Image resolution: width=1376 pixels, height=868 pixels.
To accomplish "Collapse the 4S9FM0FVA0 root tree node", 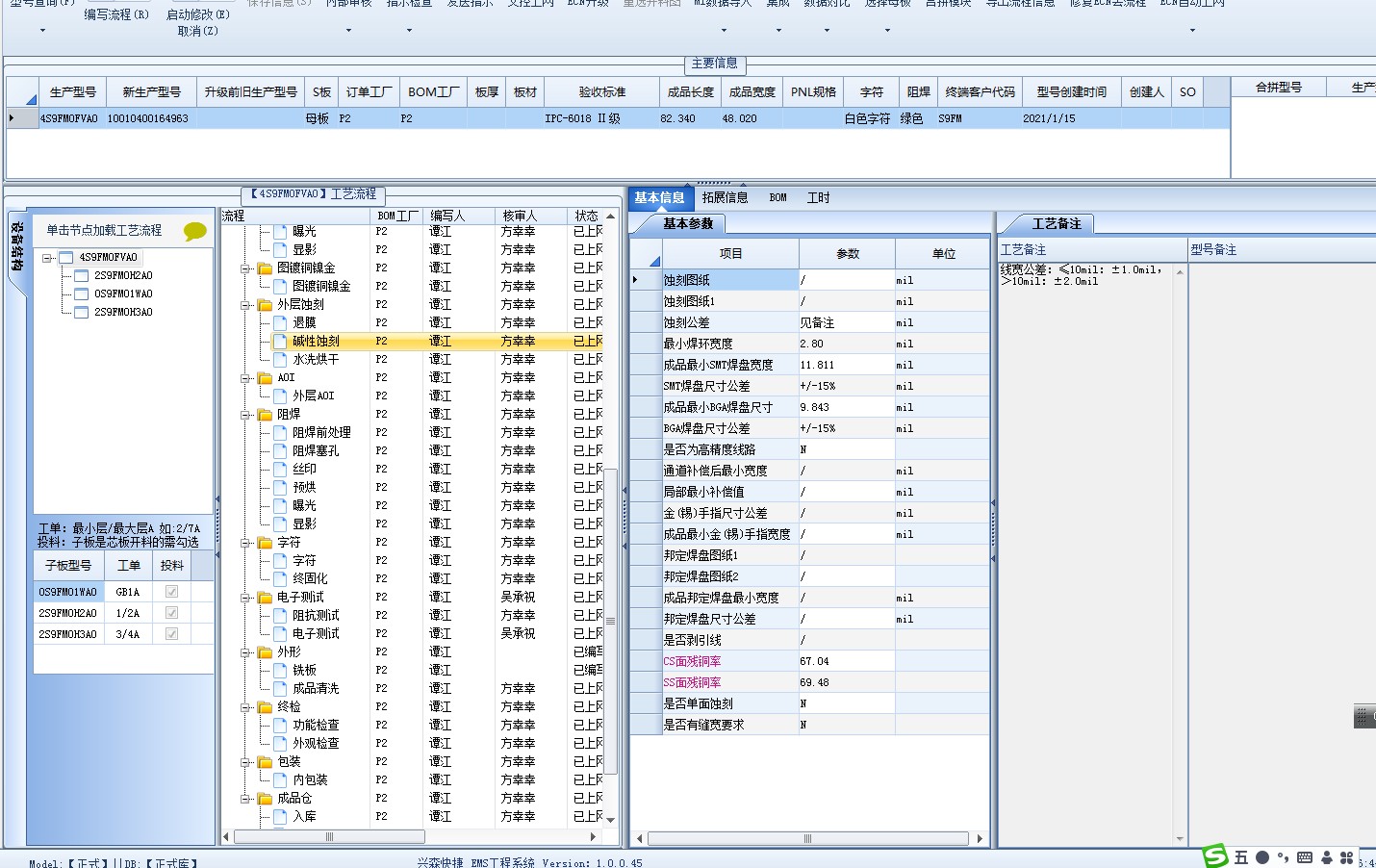I will click(47, 258).
